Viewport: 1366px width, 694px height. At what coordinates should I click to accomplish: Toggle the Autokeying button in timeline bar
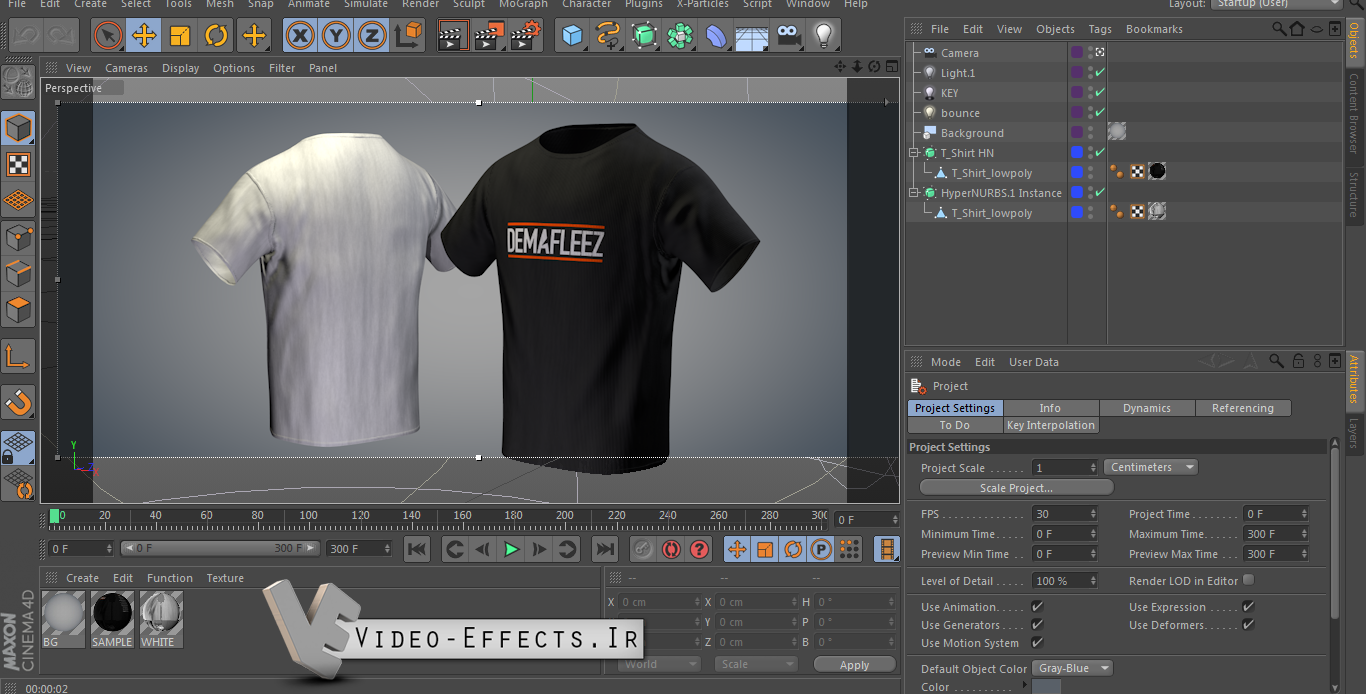(671, 549)
